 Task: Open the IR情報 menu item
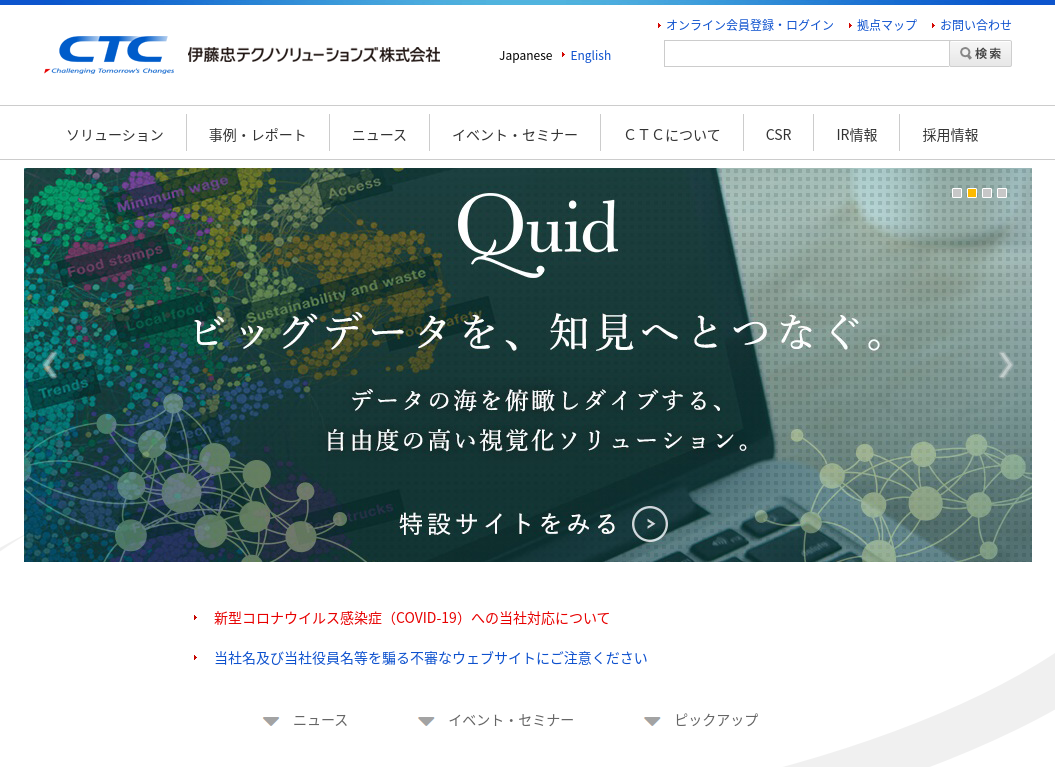click(x=857, y=135)
